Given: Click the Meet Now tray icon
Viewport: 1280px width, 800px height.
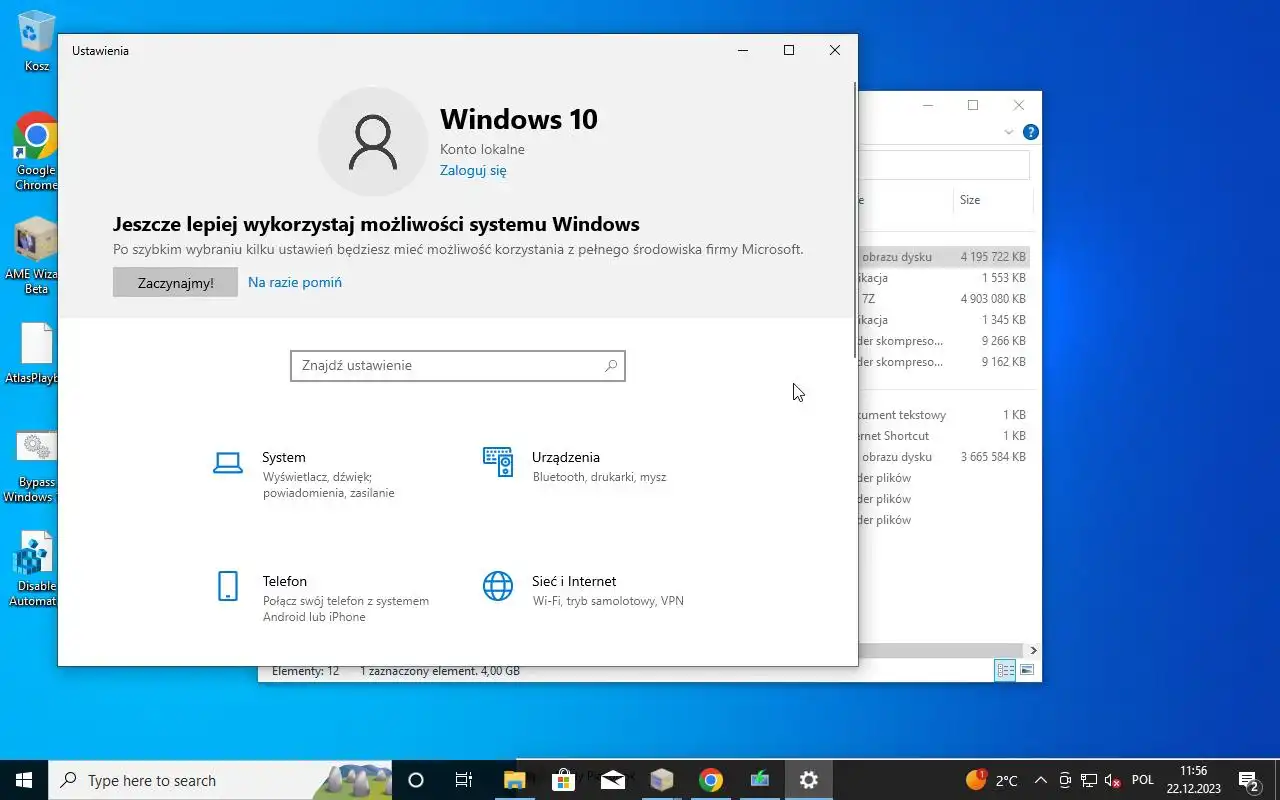Looking at the screenshot, I should 1066,780.
